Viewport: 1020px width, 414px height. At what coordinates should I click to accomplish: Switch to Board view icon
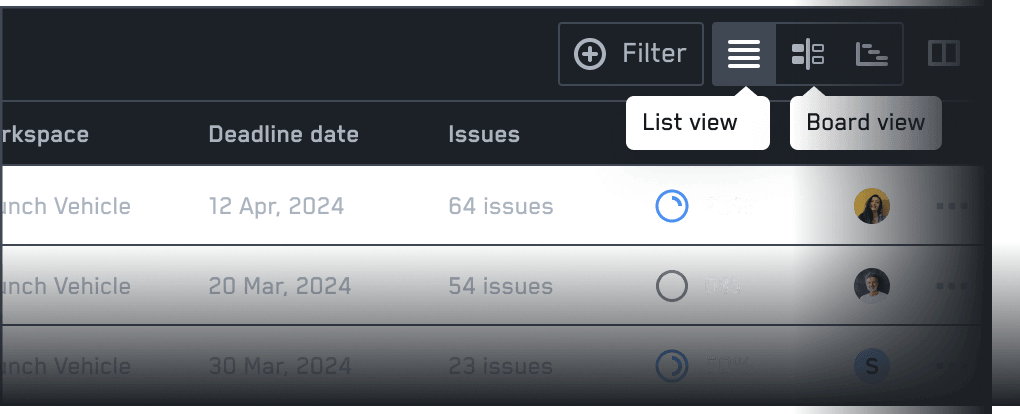(x=807, y=54)
